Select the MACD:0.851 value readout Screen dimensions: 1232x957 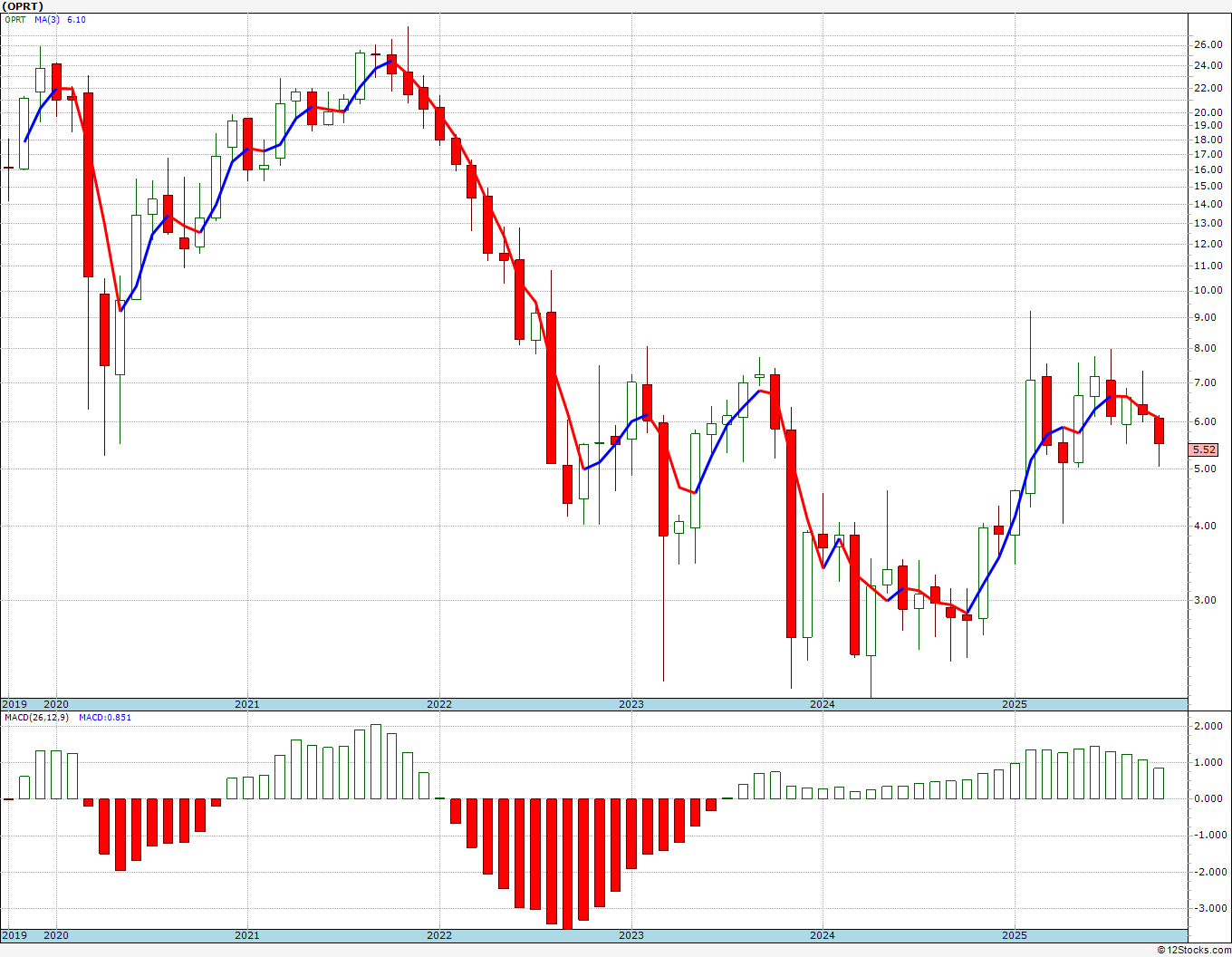(x=105, y=718)
